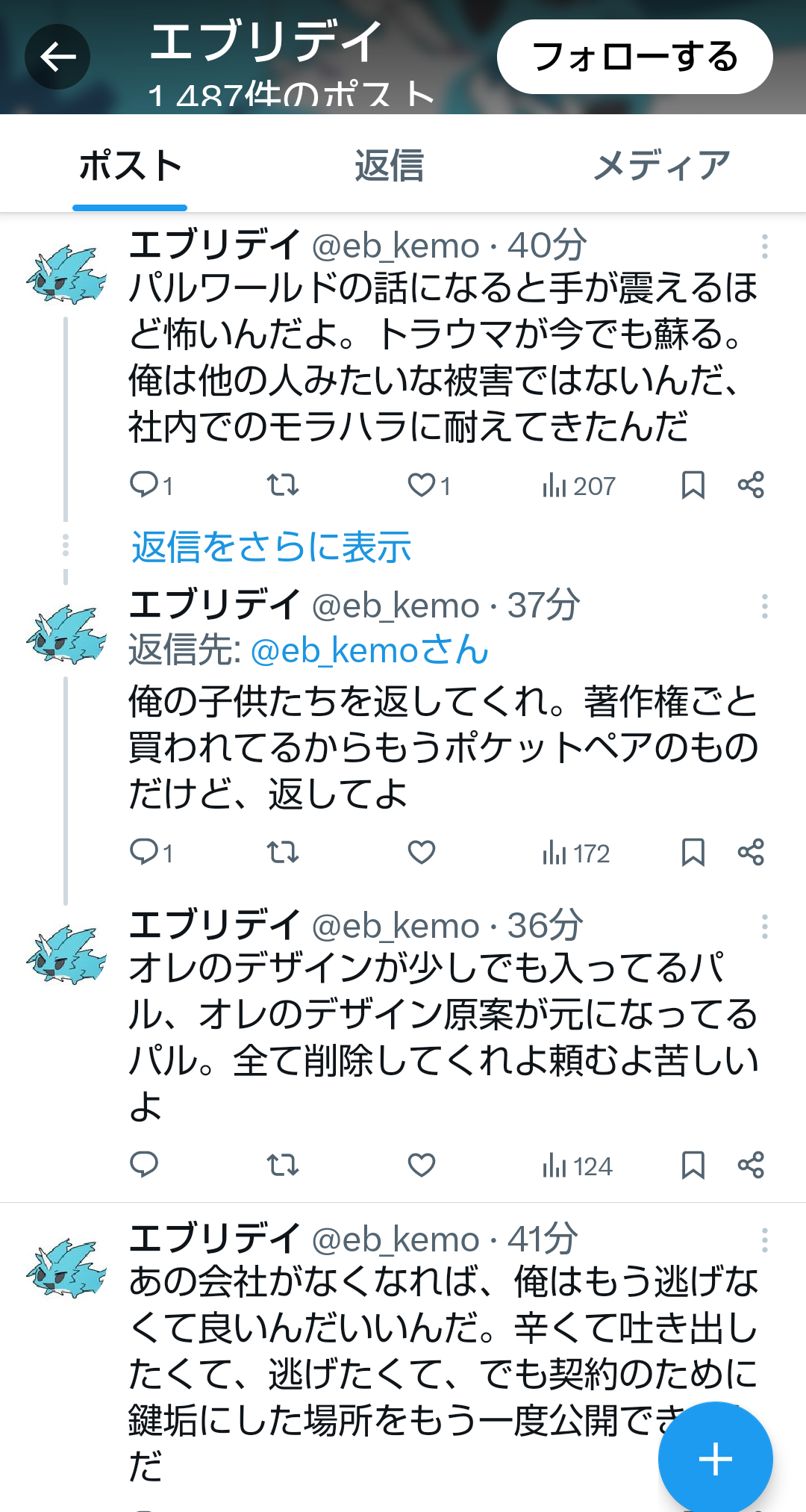806x1512 pixels.
Task: Share the 40分 post
Action: click(751, 485)
